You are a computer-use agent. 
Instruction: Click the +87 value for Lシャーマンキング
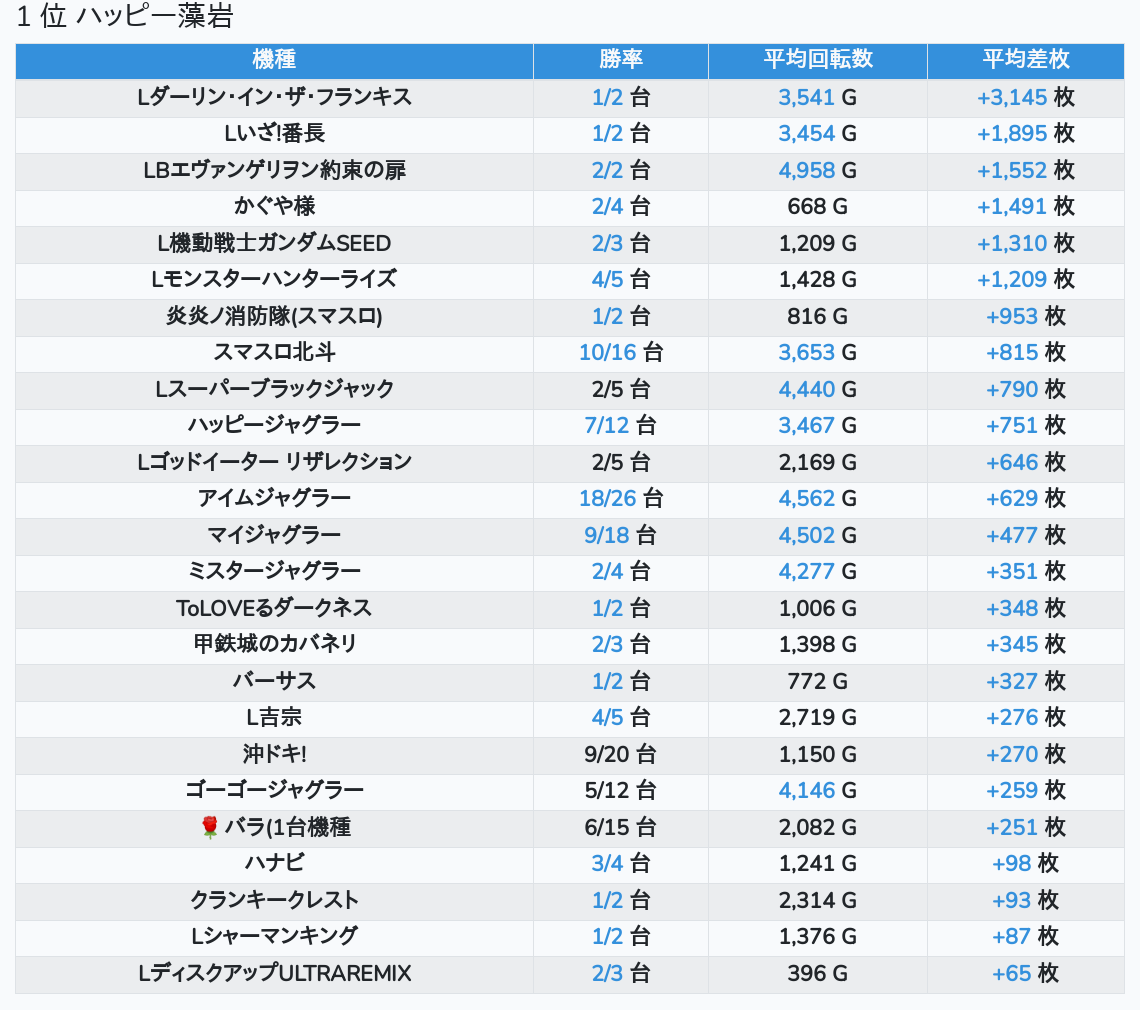coord(1012,937)
